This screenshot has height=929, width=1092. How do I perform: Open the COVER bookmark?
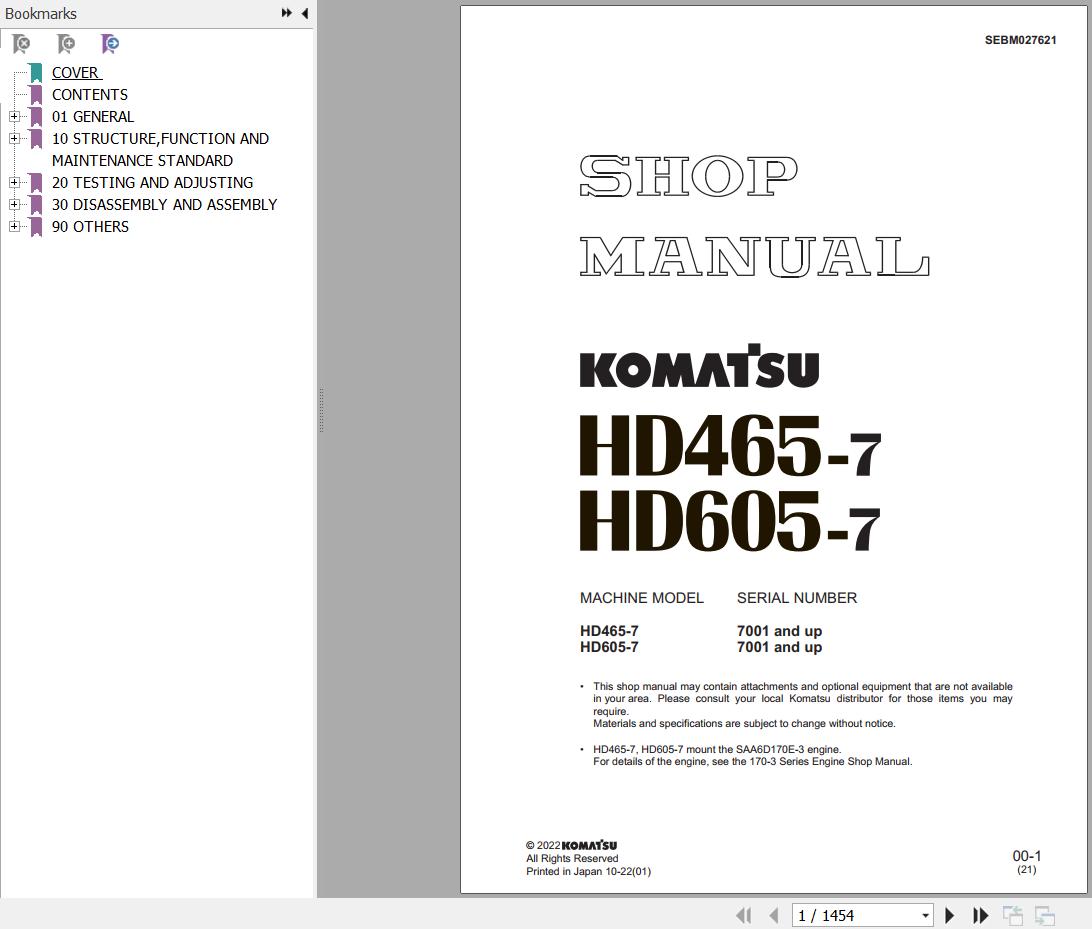(x=76, y=72)
